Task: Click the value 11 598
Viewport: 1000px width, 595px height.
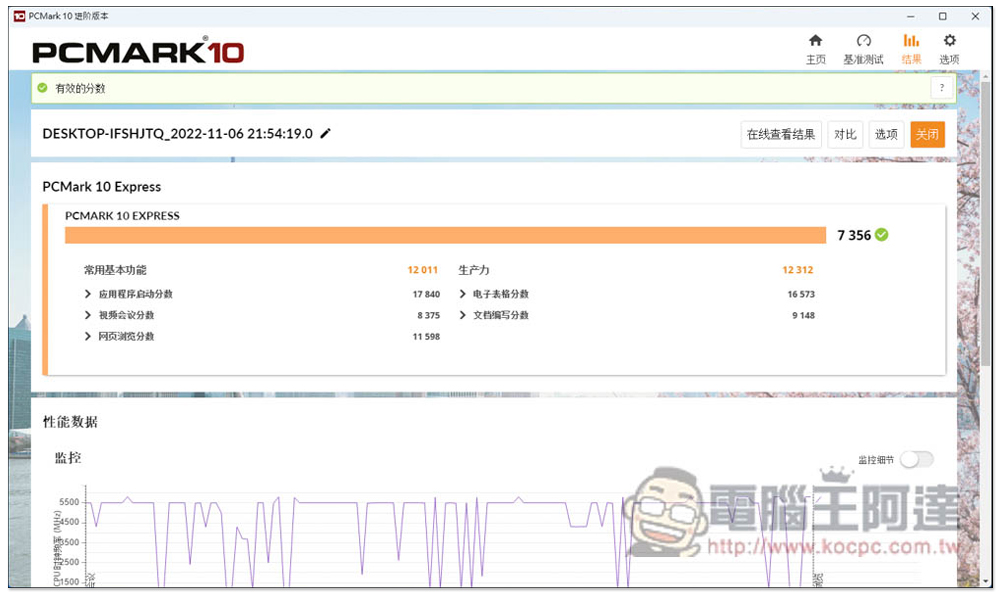Action: tap(426, 336)
